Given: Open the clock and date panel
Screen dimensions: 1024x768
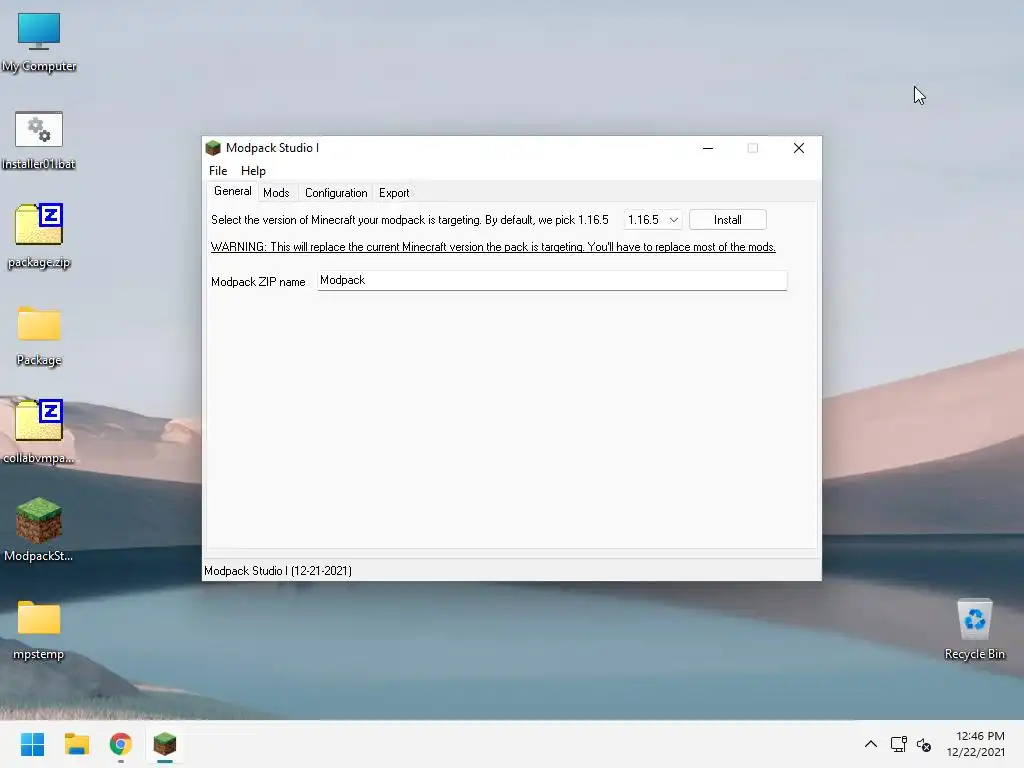Looking at the screenshot, I should [x=976, y=744].
